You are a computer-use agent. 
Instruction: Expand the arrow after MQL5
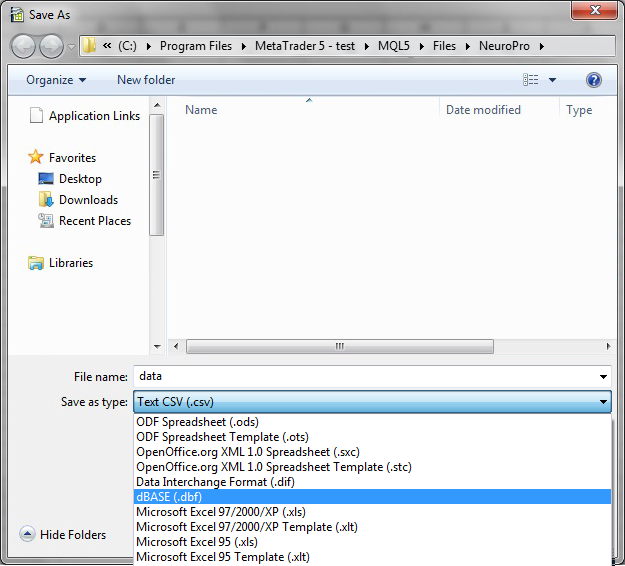(422, 47)
